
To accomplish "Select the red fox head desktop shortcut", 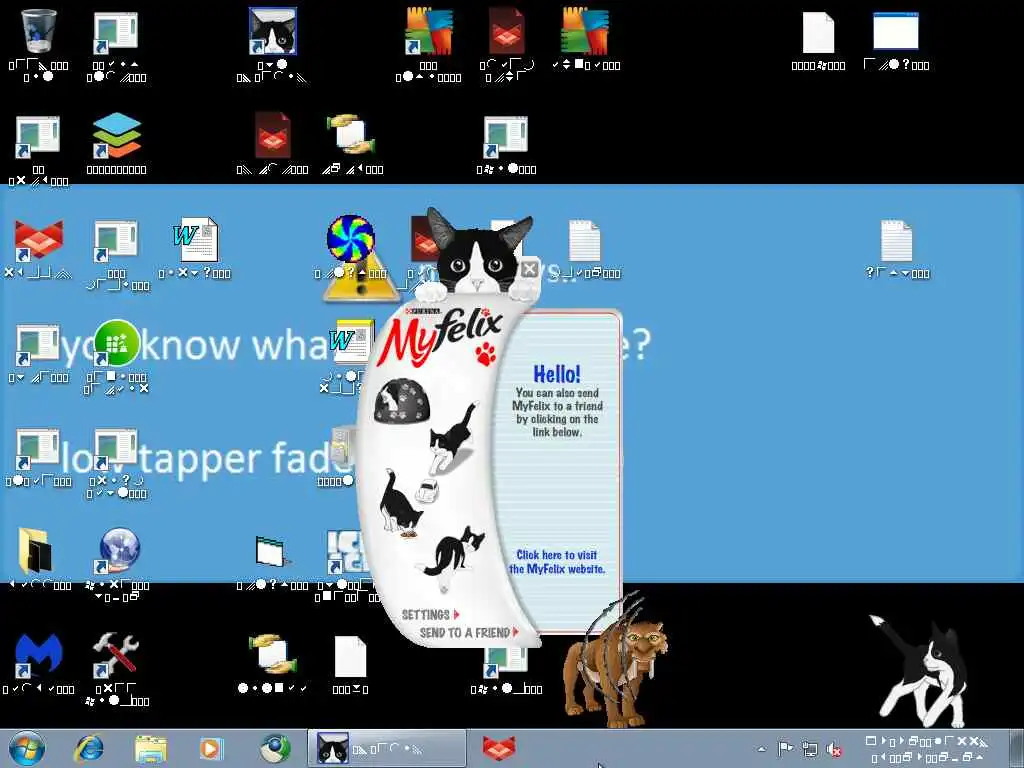I will (x=39, y=240).
